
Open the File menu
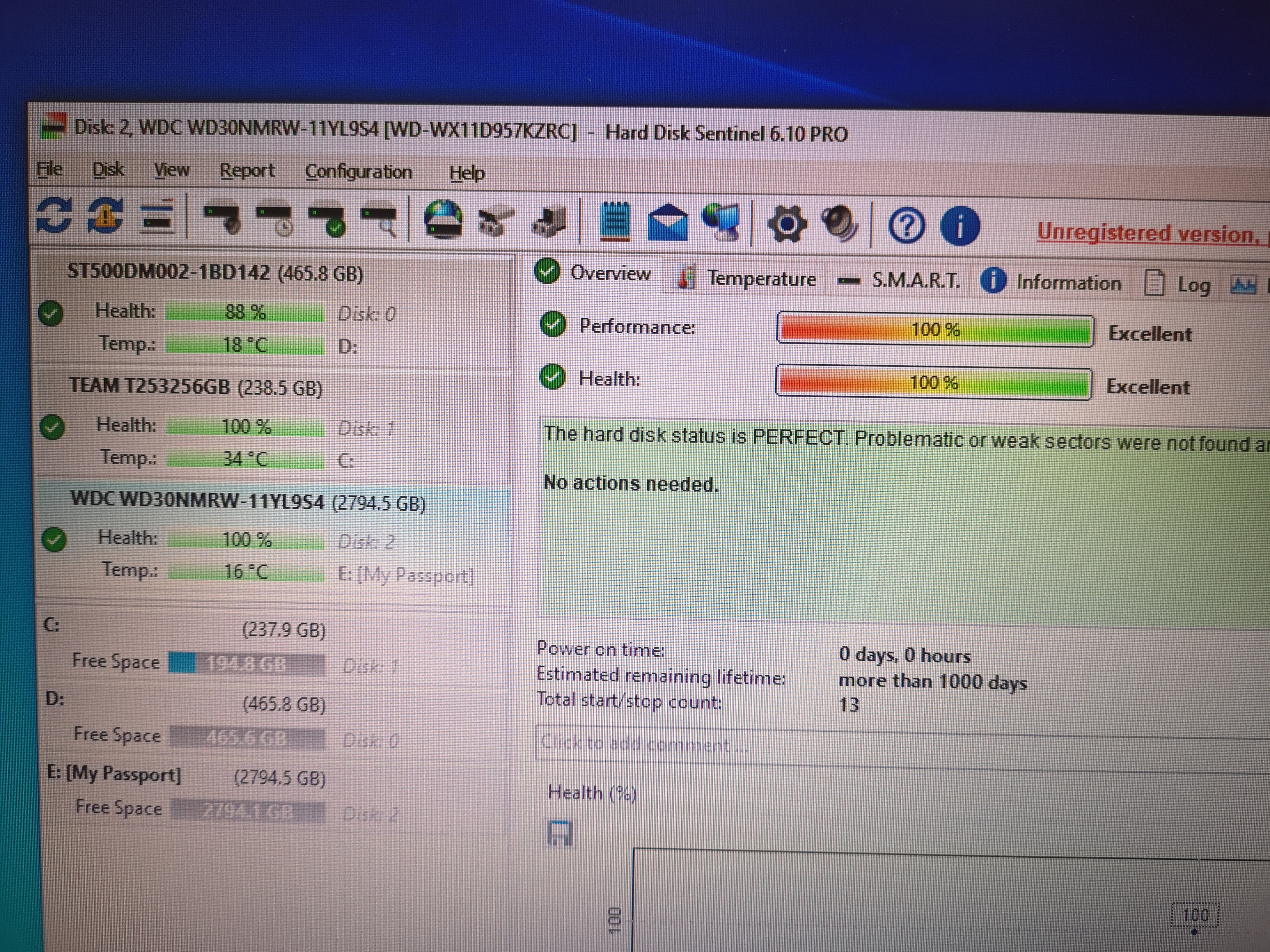[x=49, y=169]
